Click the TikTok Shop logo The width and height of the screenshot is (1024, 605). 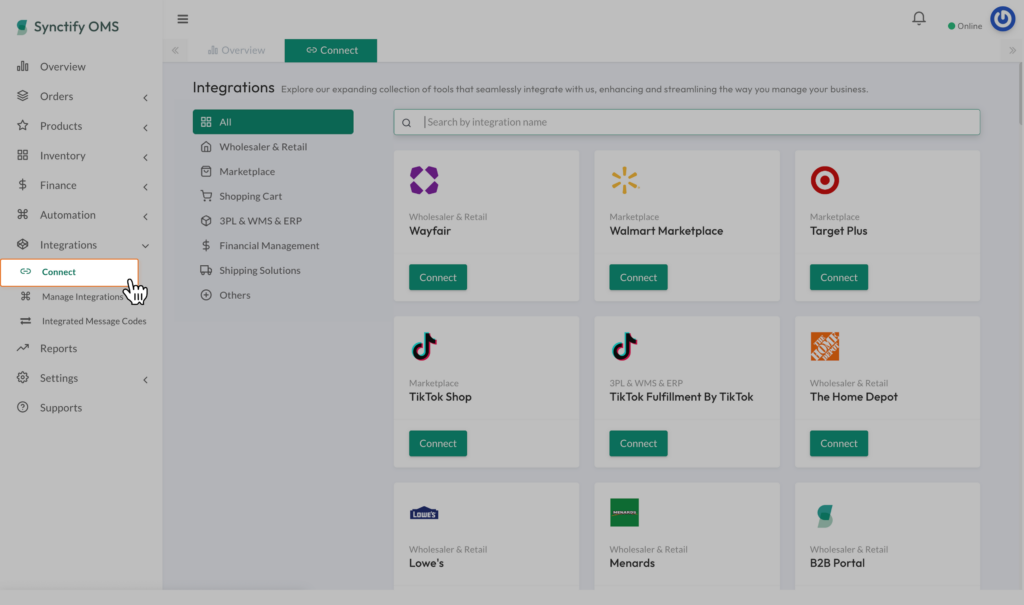coord(424,346)
